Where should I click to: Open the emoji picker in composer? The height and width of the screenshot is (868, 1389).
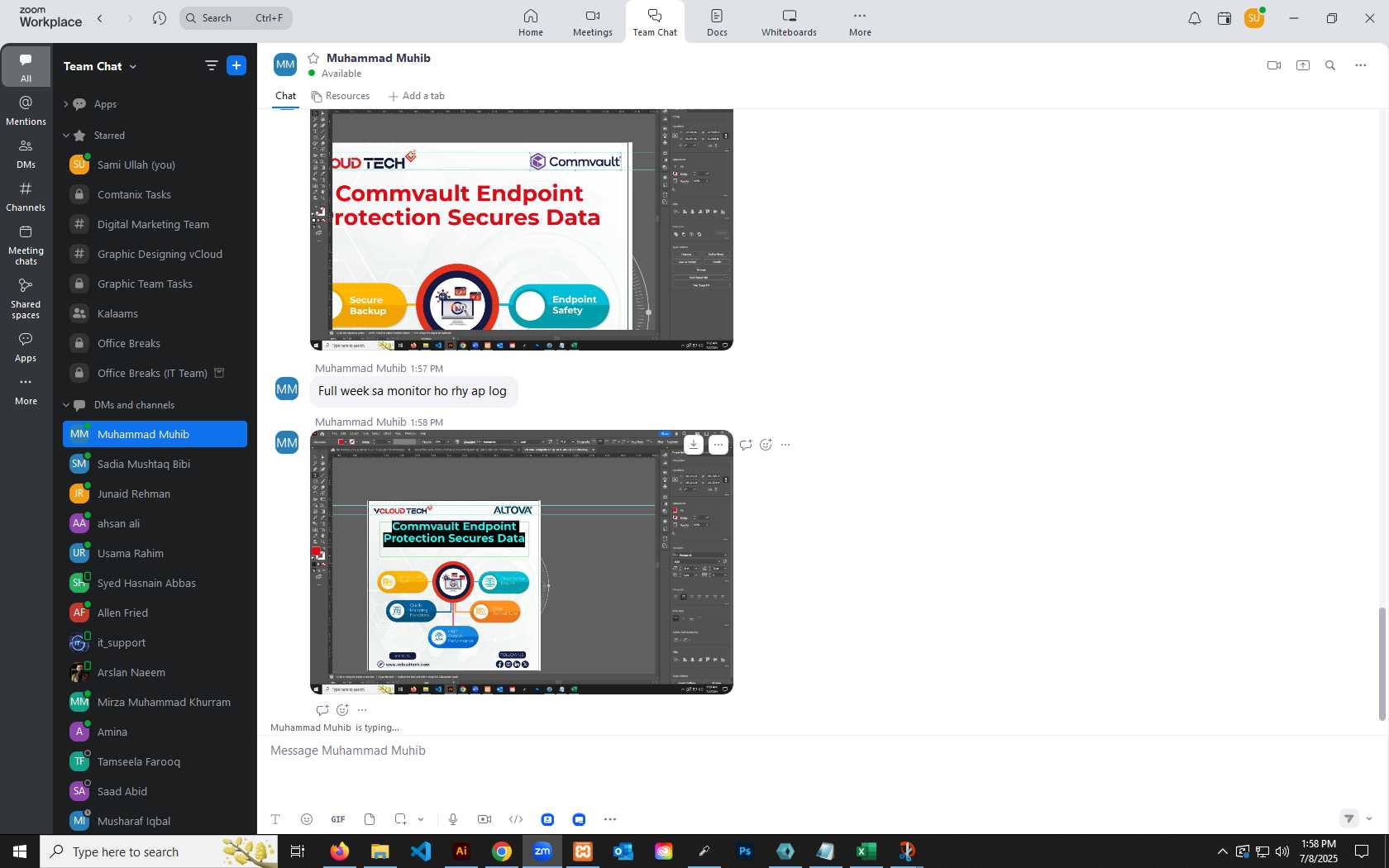tap(307, 819)
